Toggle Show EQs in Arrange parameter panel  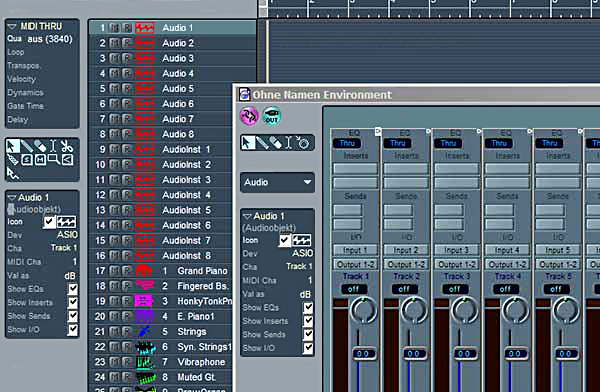pyautogui.click(x=73, y=289)
